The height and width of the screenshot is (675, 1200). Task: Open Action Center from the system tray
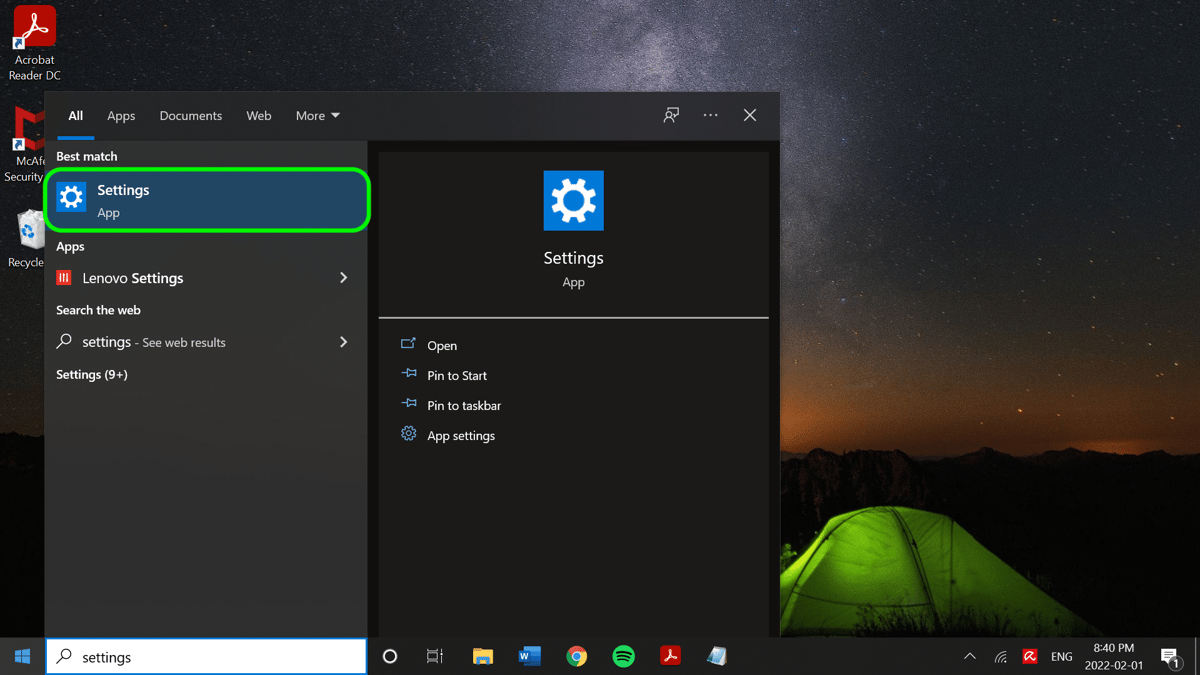coord(1170,657)
